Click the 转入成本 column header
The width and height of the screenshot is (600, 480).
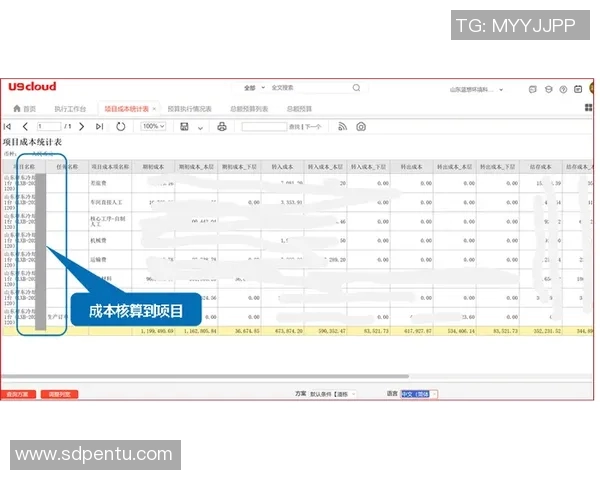tap(283, 167)
